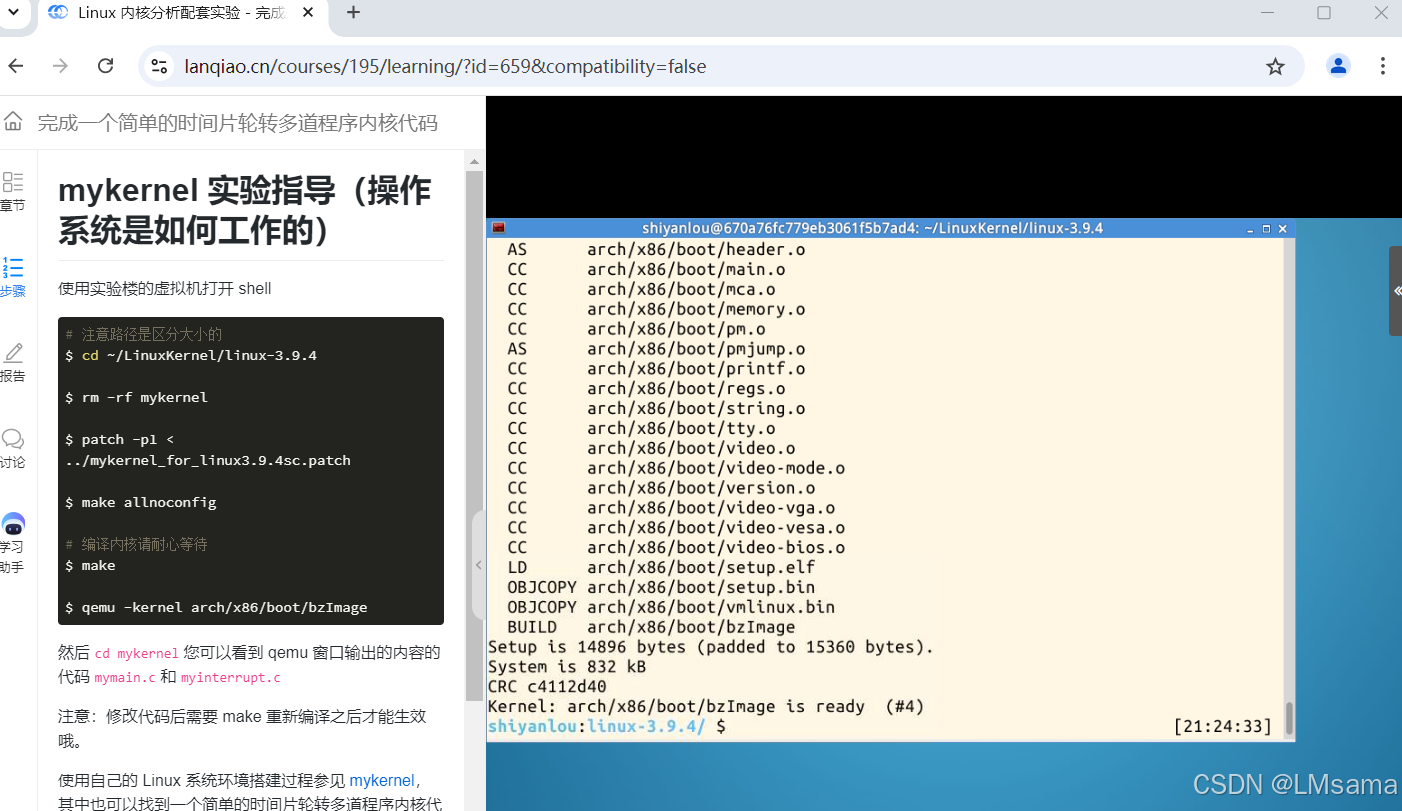The image size is (1402, 811).
Task: Click the terminal's vertical scrollbar
Action: click(x=1289, y=719)
